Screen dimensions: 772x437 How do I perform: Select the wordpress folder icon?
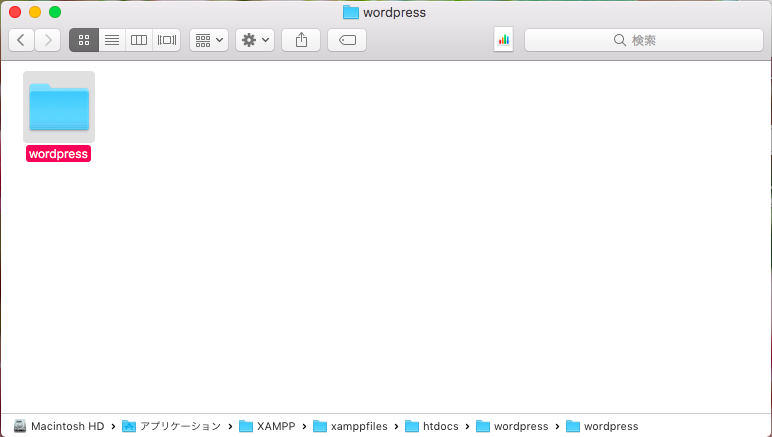pyautogui.click(x=59, y=107)
